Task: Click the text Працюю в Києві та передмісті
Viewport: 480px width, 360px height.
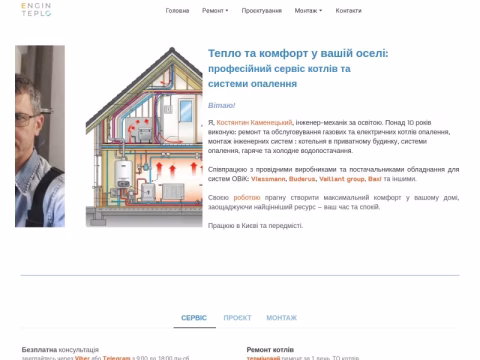Action: click(x=256, y=226)
